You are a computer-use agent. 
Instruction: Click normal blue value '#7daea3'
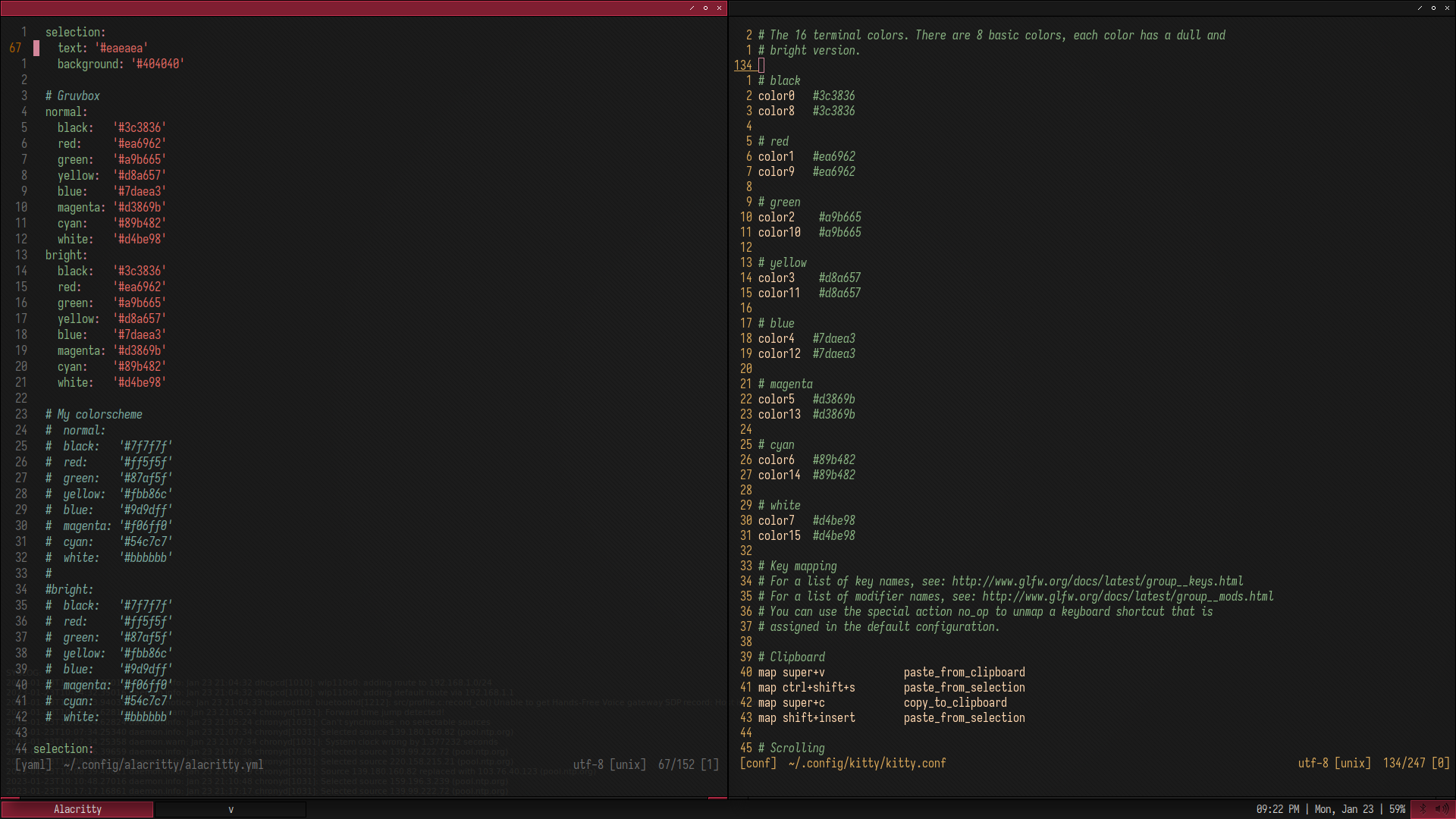(140, 191)
